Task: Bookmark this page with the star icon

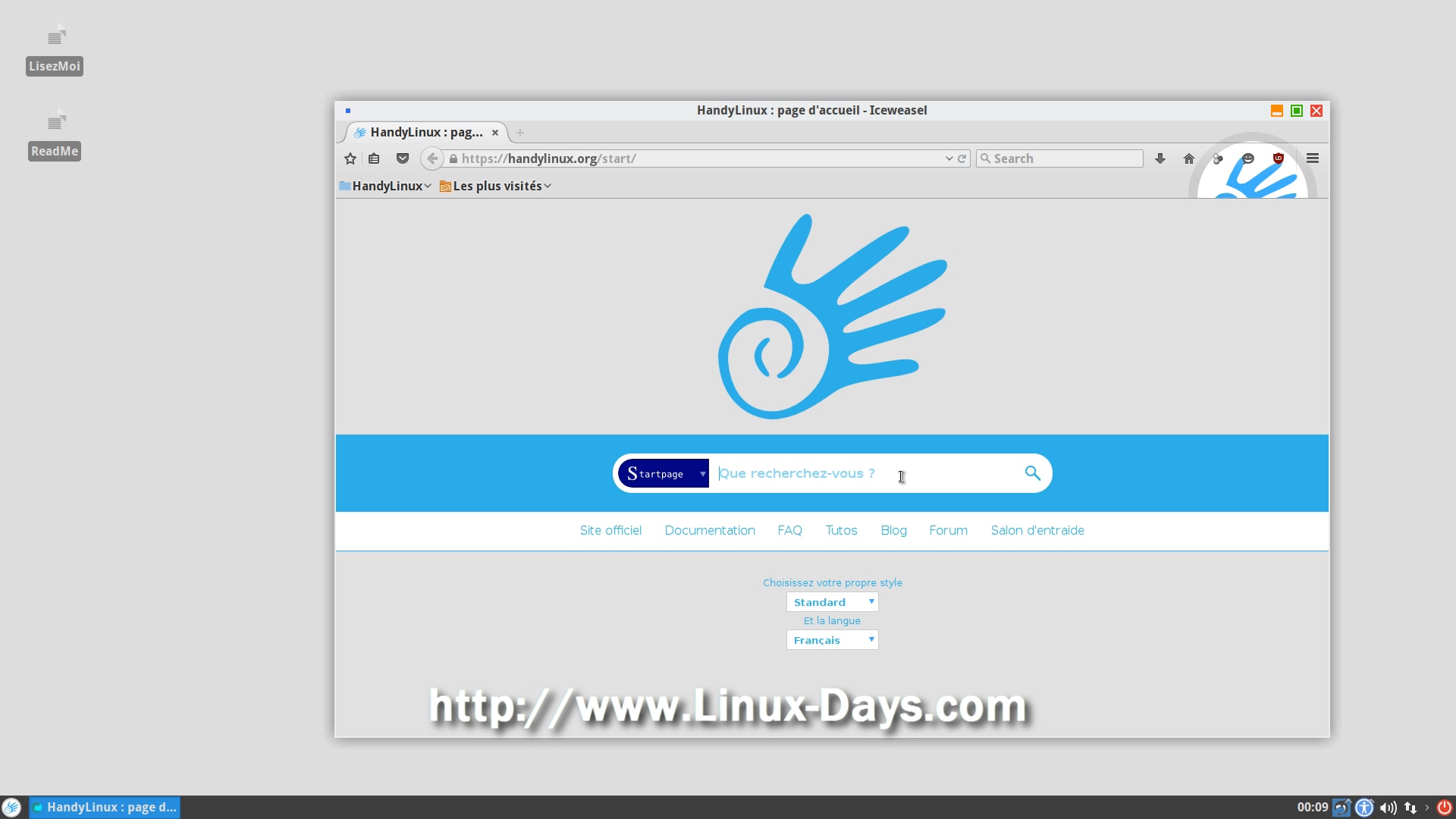Action: (350, 158)
